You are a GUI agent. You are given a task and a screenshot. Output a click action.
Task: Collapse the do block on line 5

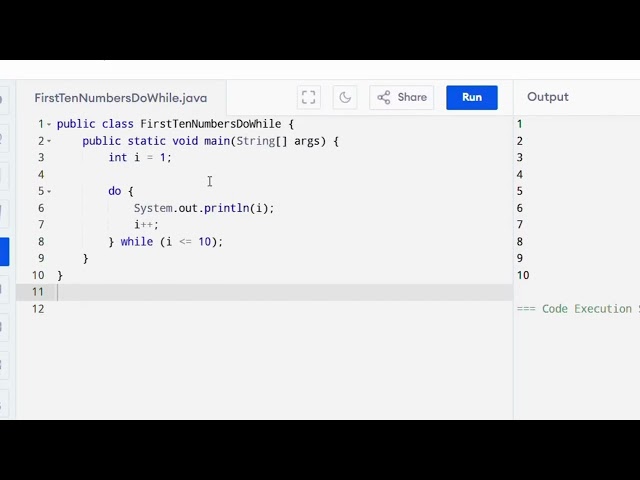tap(49, 191)
